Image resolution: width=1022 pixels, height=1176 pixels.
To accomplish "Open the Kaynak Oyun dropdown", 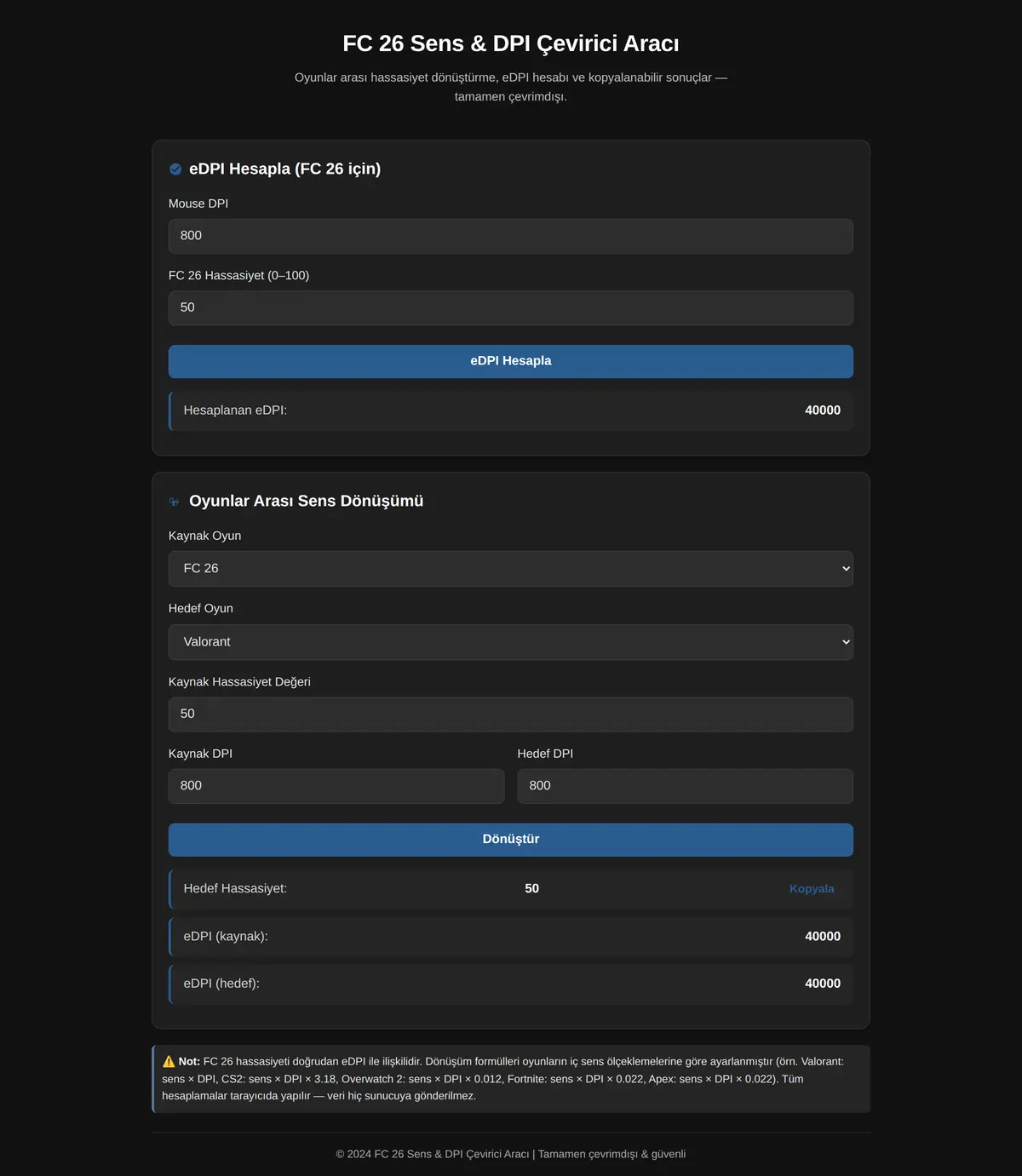I will coord(511,569).
